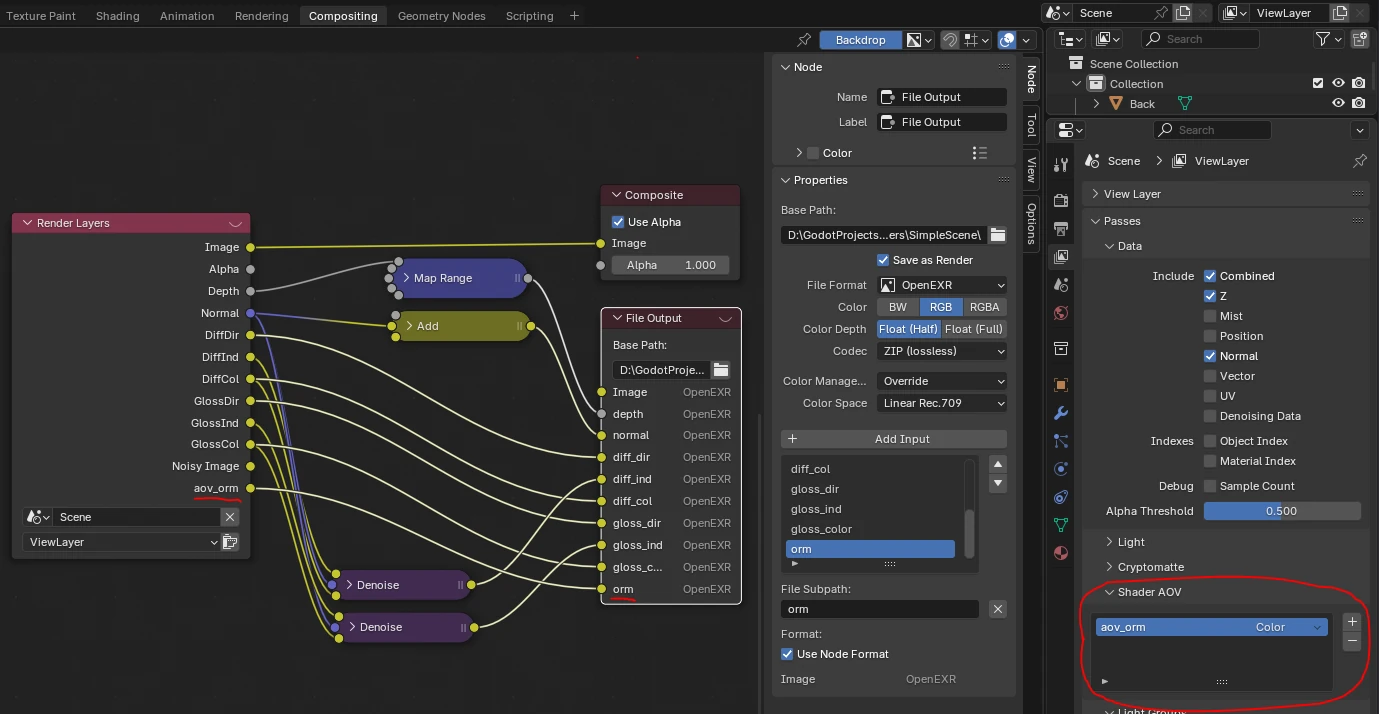The image size is (1379, 714).
Task: Open the File Format dropdown showing OpenEXR
Action: [941, 284]
